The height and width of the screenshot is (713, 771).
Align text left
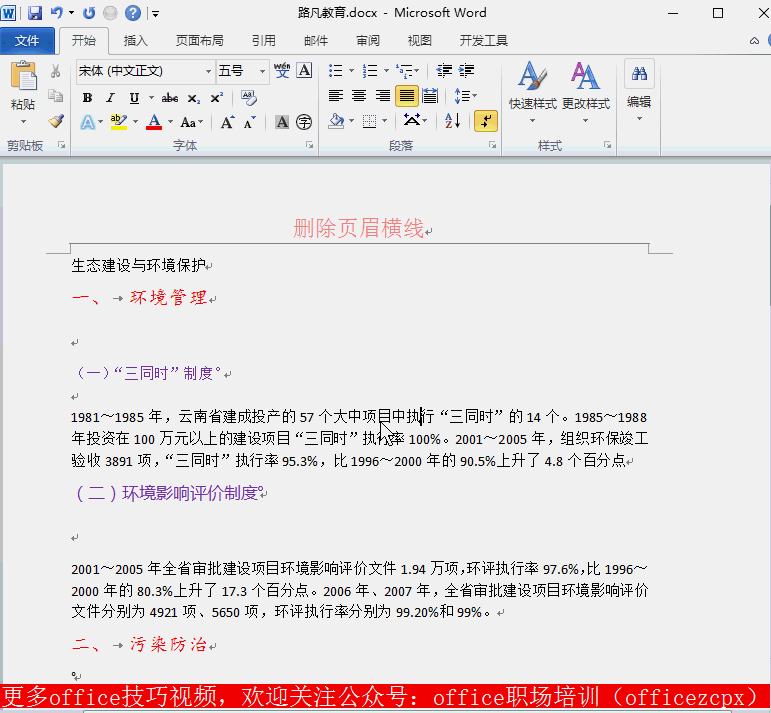click(x=336, y=95)
